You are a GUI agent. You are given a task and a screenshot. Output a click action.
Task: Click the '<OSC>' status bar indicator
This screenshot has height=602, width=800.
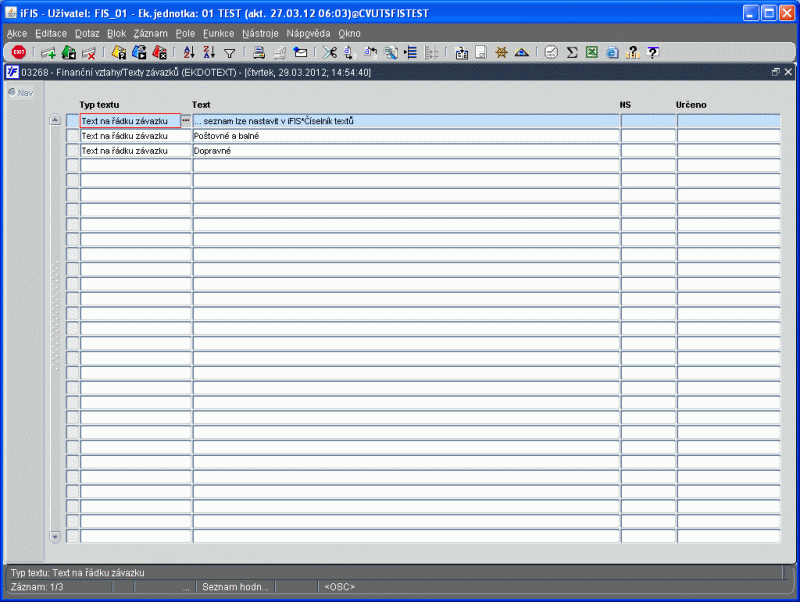pyautogui.click(x=340, y=587)
